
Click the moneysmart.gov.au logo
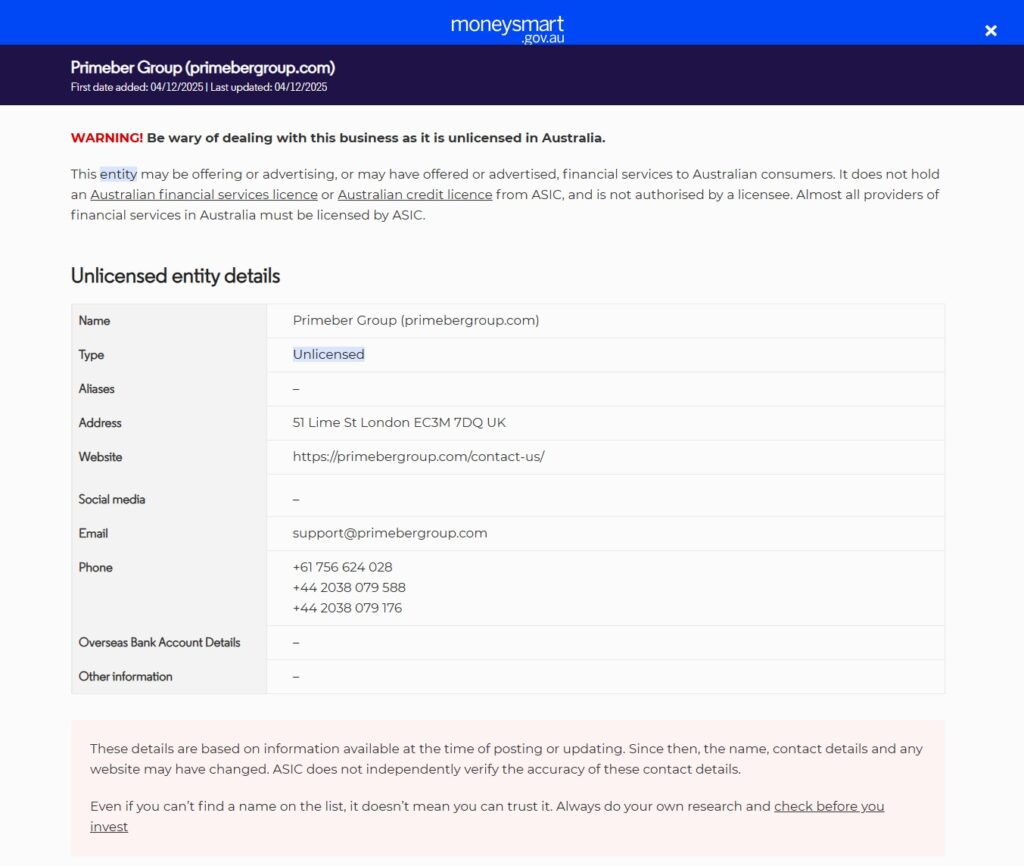click(x=506, y=28)
